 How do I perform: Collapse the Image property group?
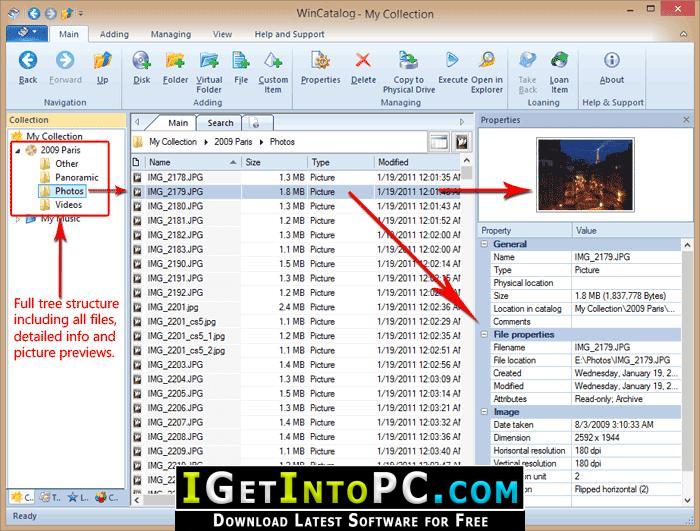click(x=484, y=412)
